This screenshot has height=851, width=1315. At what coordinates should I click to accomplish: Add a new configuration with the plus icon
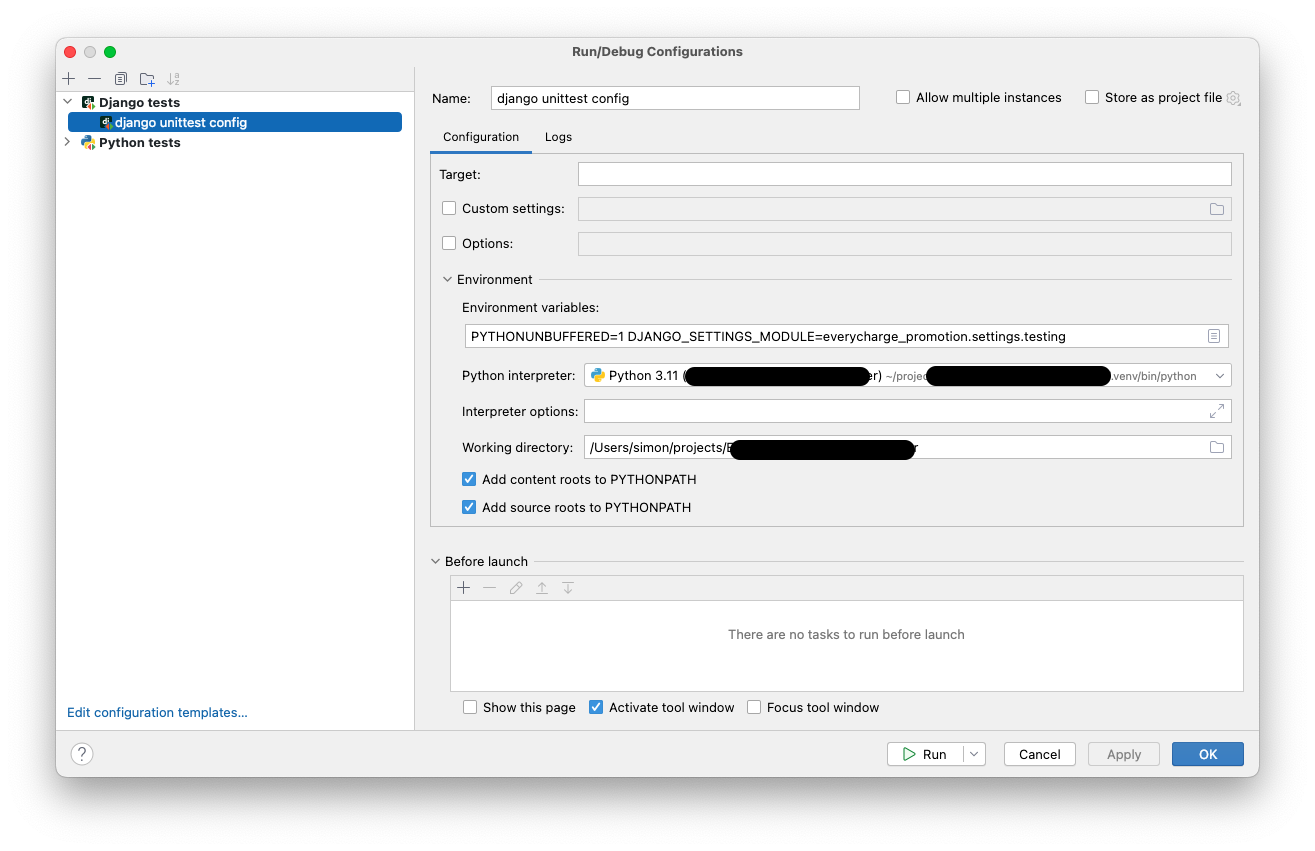pos(68,79)
